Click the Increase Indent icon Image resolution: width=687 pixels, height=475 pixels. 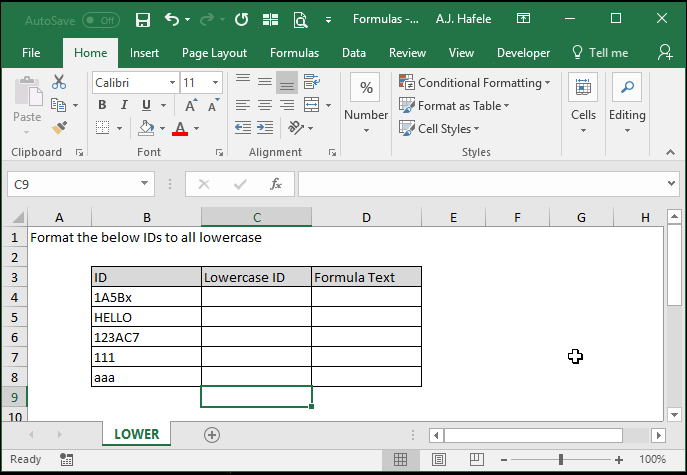point(265,128)
